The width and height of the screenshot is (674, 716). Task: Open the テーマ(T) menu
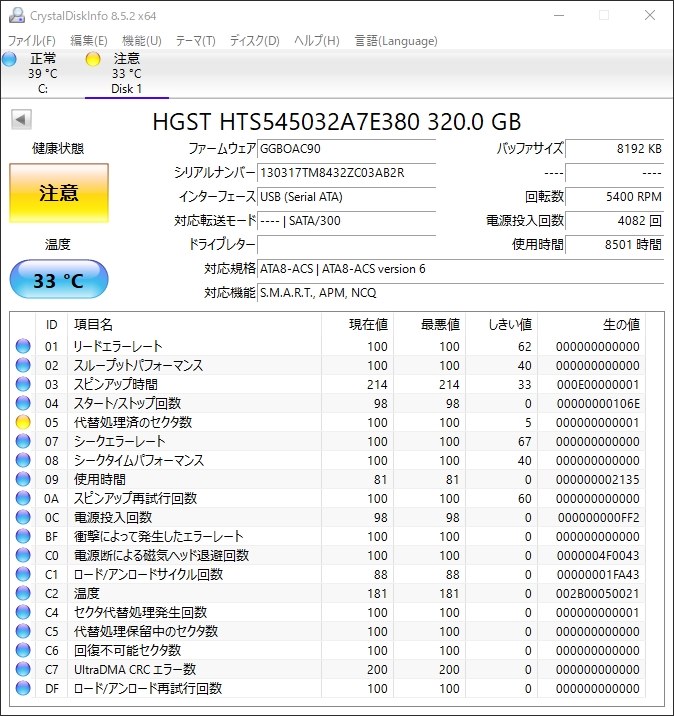pos(195,41)
